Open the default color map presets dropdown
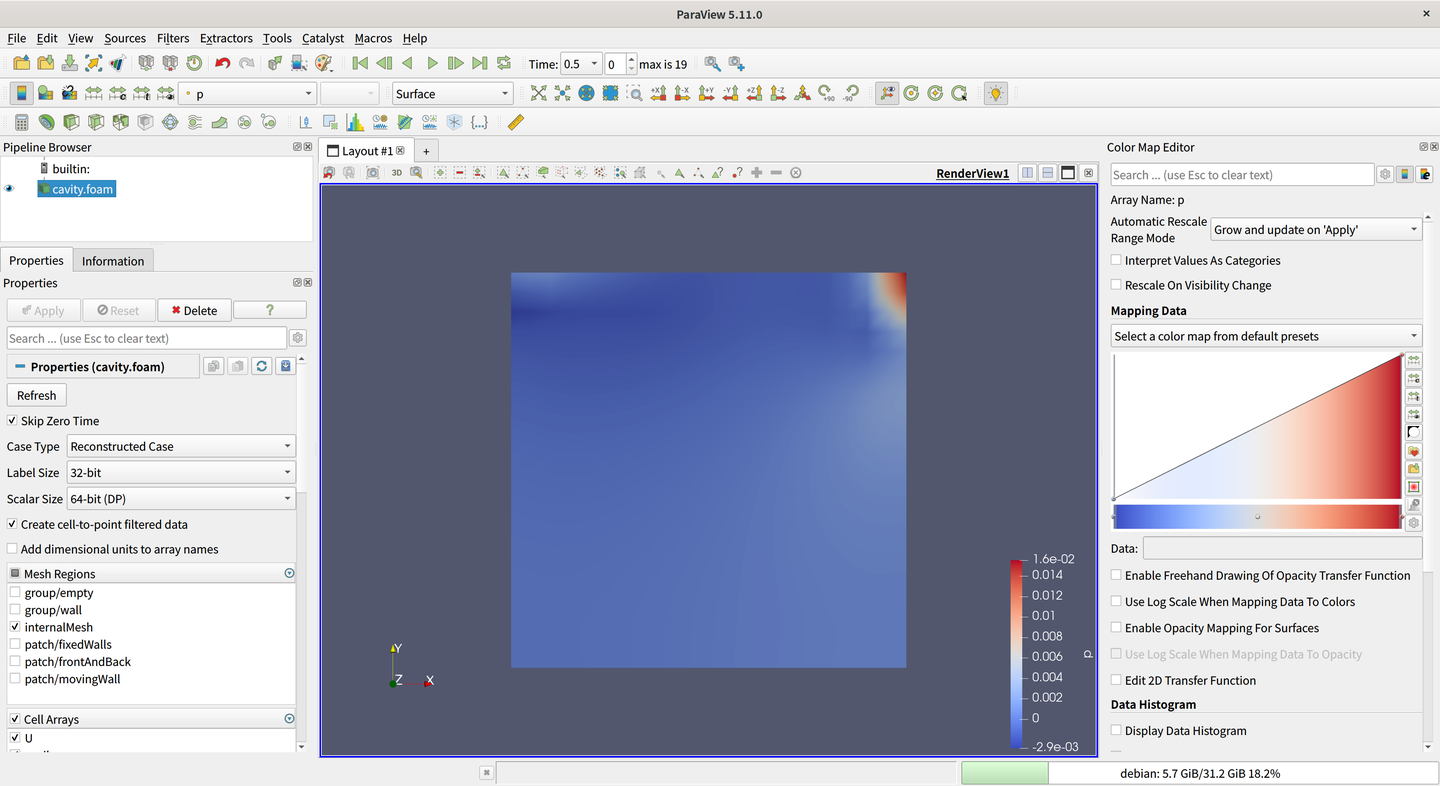Image resolution: width=1440 pixels, height=786 pixels. (1265, 335)
